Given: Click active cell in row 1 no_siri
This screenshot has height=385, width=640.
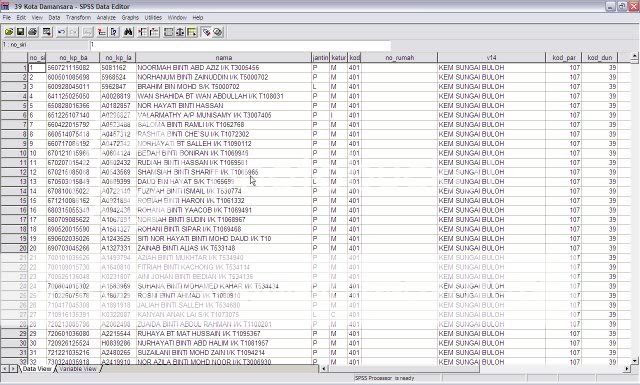Looking at the screenshot, I should [x=37, y=68].
